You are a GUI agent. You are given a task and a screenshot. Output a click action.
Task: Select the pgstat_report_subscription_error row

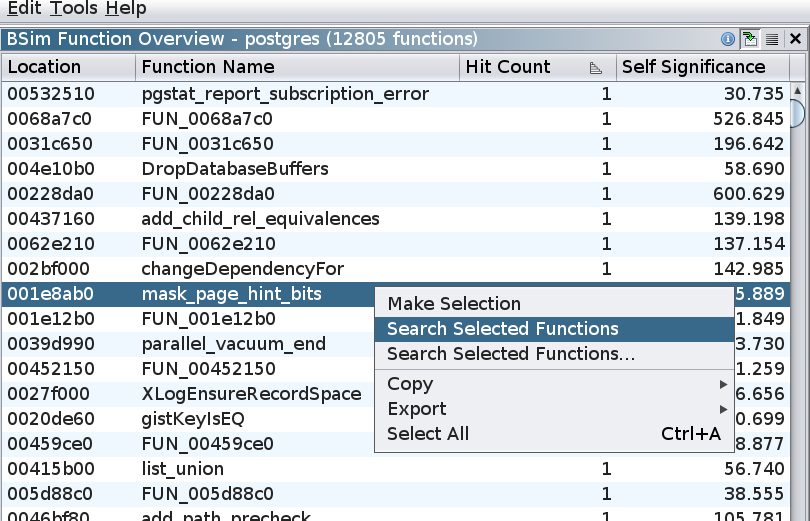[285, 94]
